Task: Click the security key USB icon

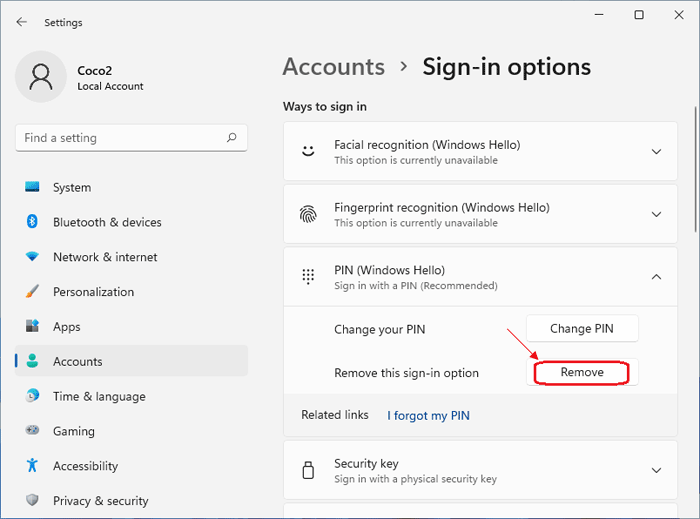Action: click(308, 470)
